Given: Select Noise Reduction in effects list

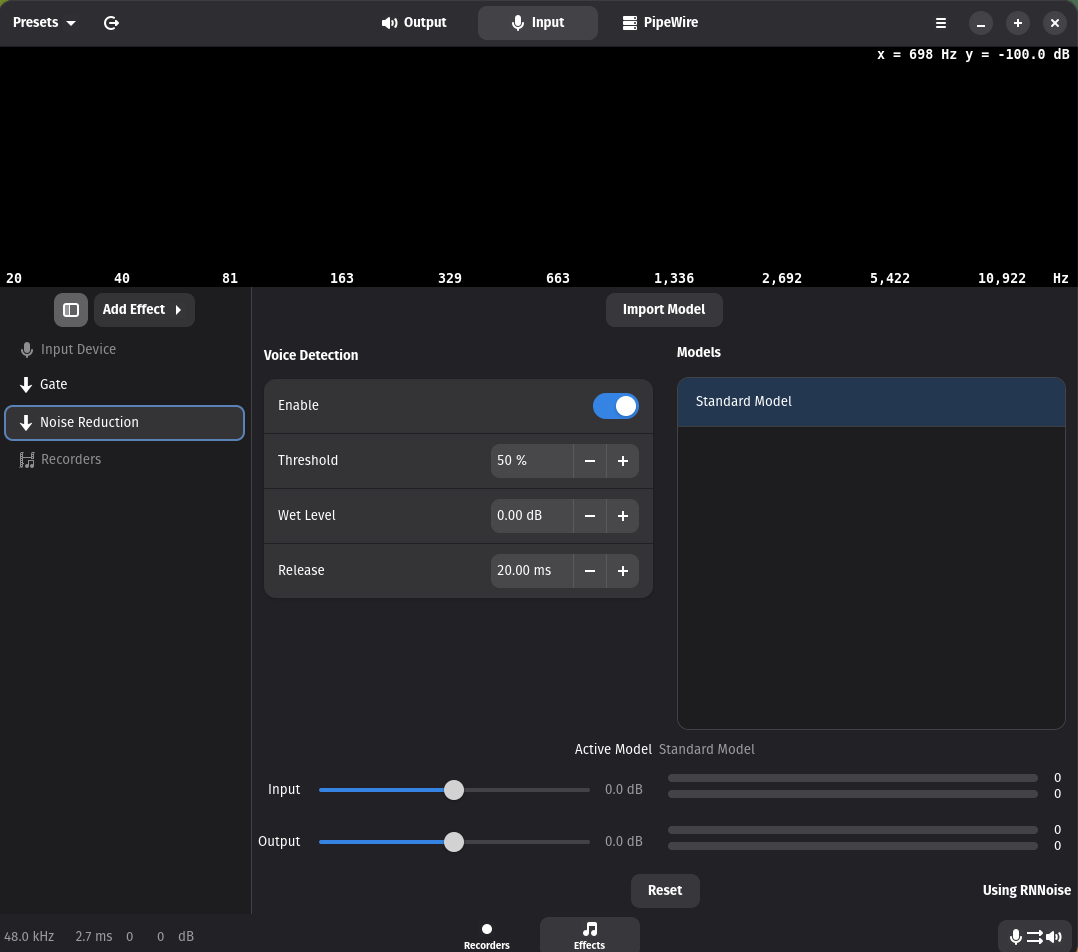Looking at the screenshot, I should pos(125,423).
